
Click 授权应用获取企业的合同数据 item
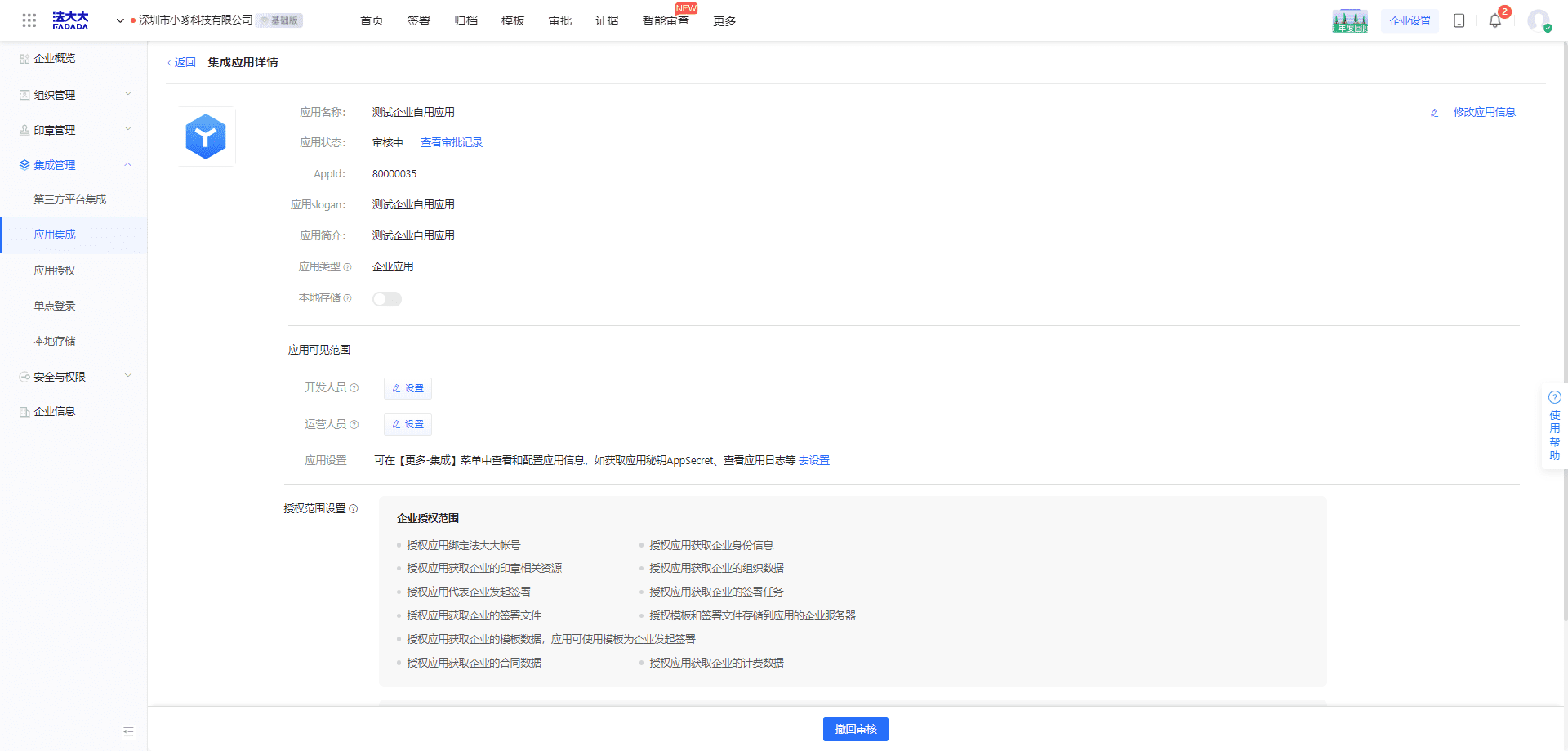pyautogui.click(x=474, y=664)
